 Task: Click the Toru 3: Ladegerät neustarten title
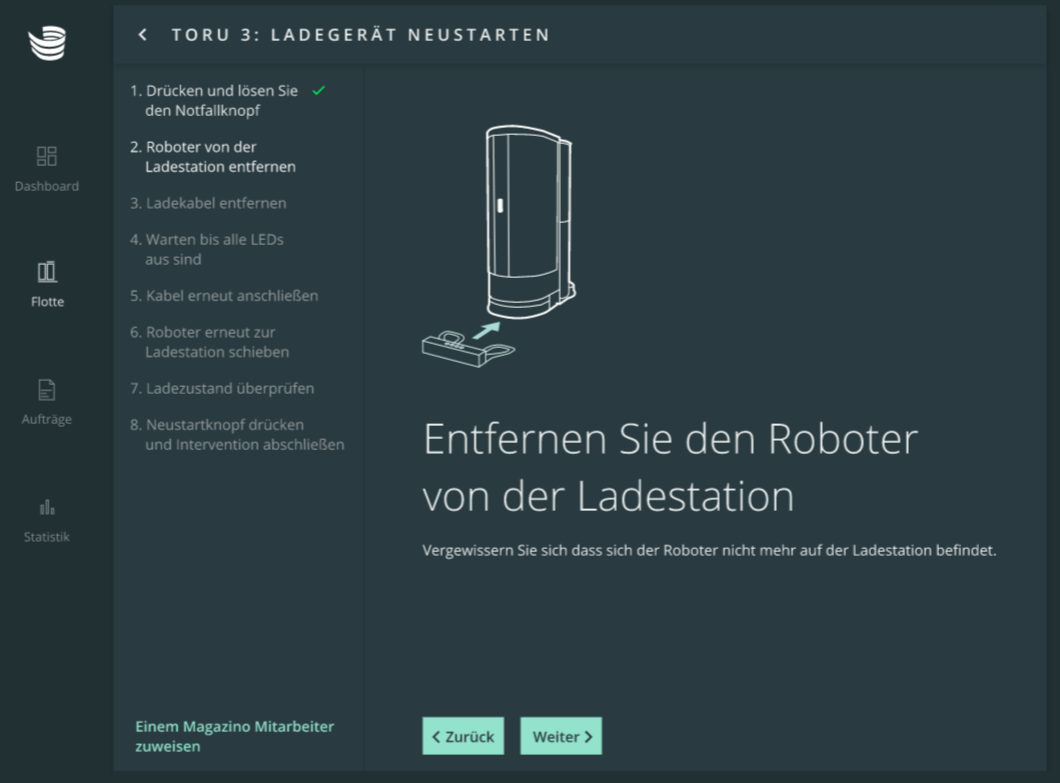pyautogui.click(x=360, y=35)
